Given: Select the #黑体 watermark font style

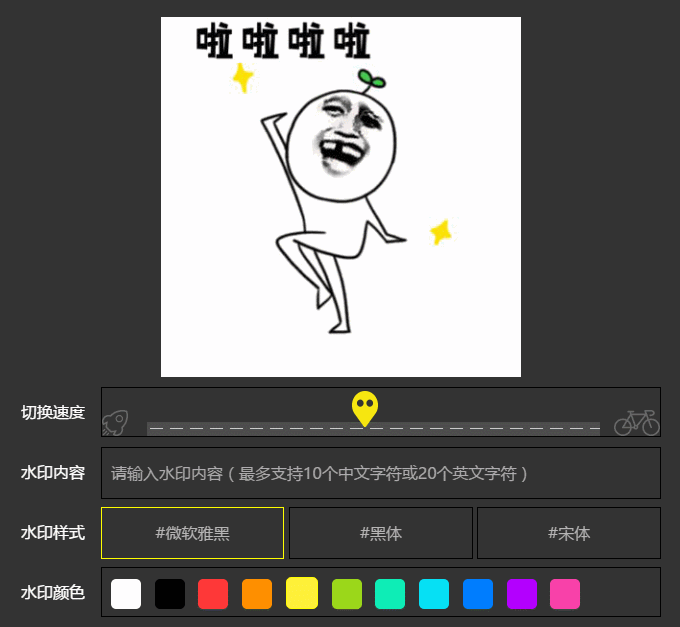Looking at the screenshot, I should coord(381,533).
